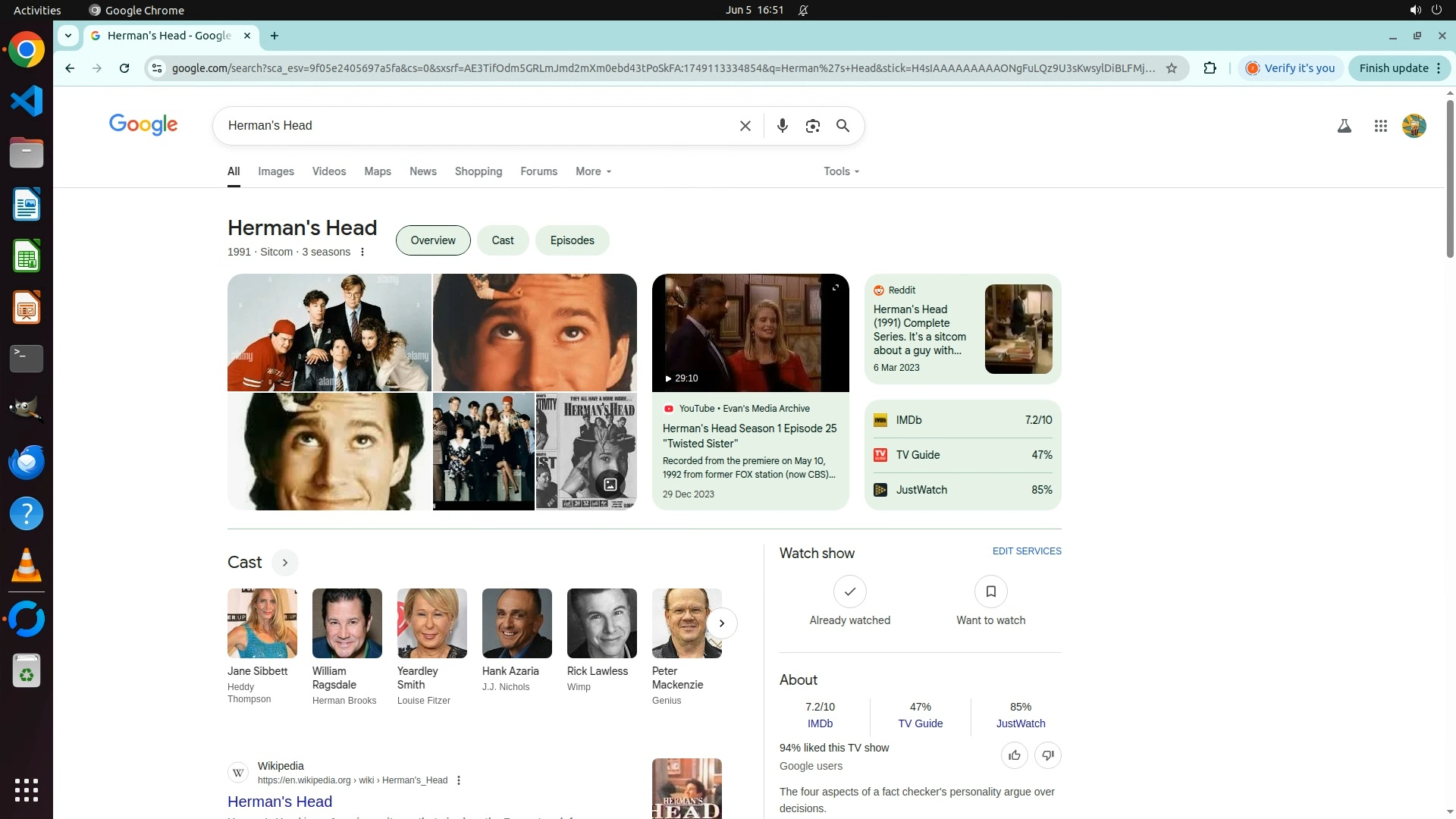Click the EDIT SERVICES link

(x=1026, y=551)
